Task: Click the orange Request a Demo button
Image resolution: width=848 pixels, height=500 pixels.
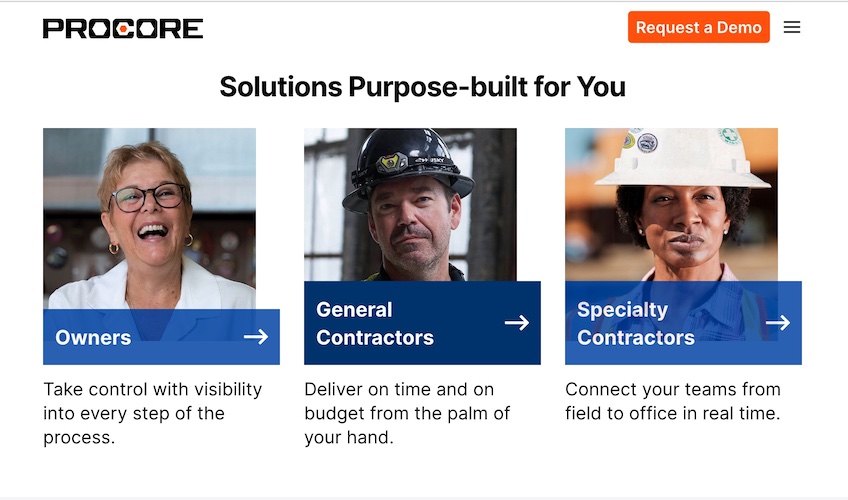Action: tap(698, 27)
